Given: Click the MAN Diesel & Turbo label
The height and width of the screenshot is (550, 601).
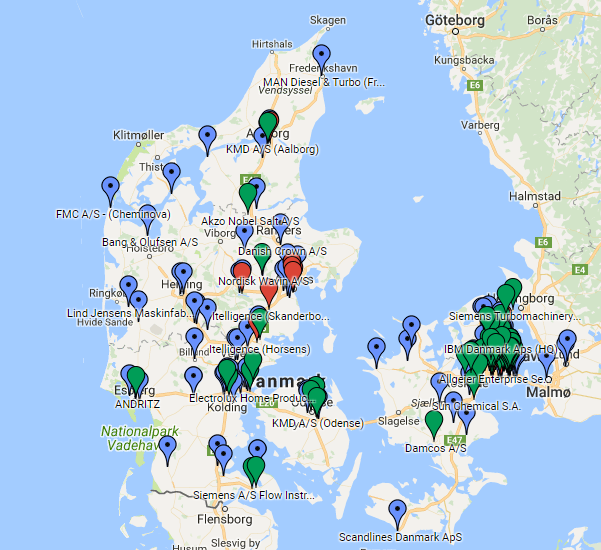Looking at the screenshot, I should click(323, 82).
